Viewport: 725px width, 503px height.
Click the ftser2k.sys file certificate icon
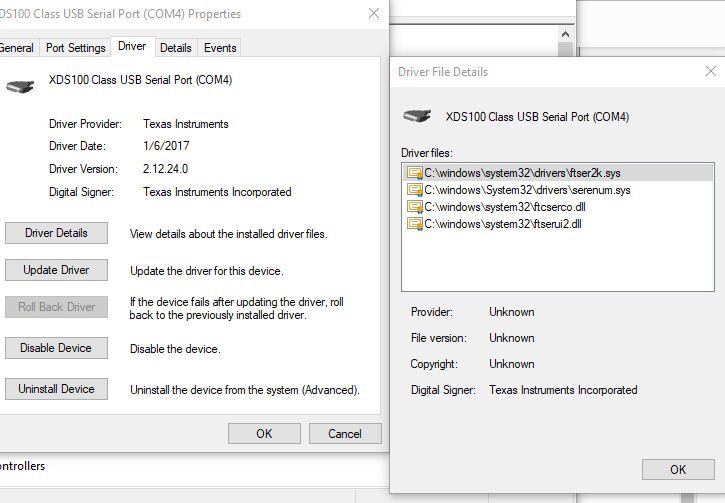click(x=415, y=173)
